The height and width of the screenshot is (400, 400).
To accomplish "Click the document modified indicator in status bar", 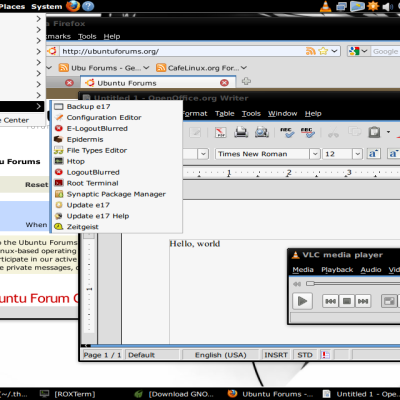I will point(325,355).
